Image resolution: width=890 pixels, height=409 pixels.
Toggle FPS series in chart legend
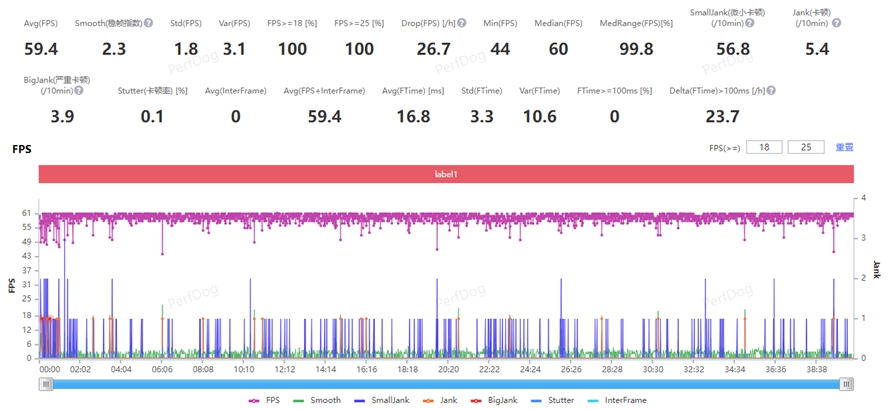tap(265, 400)
